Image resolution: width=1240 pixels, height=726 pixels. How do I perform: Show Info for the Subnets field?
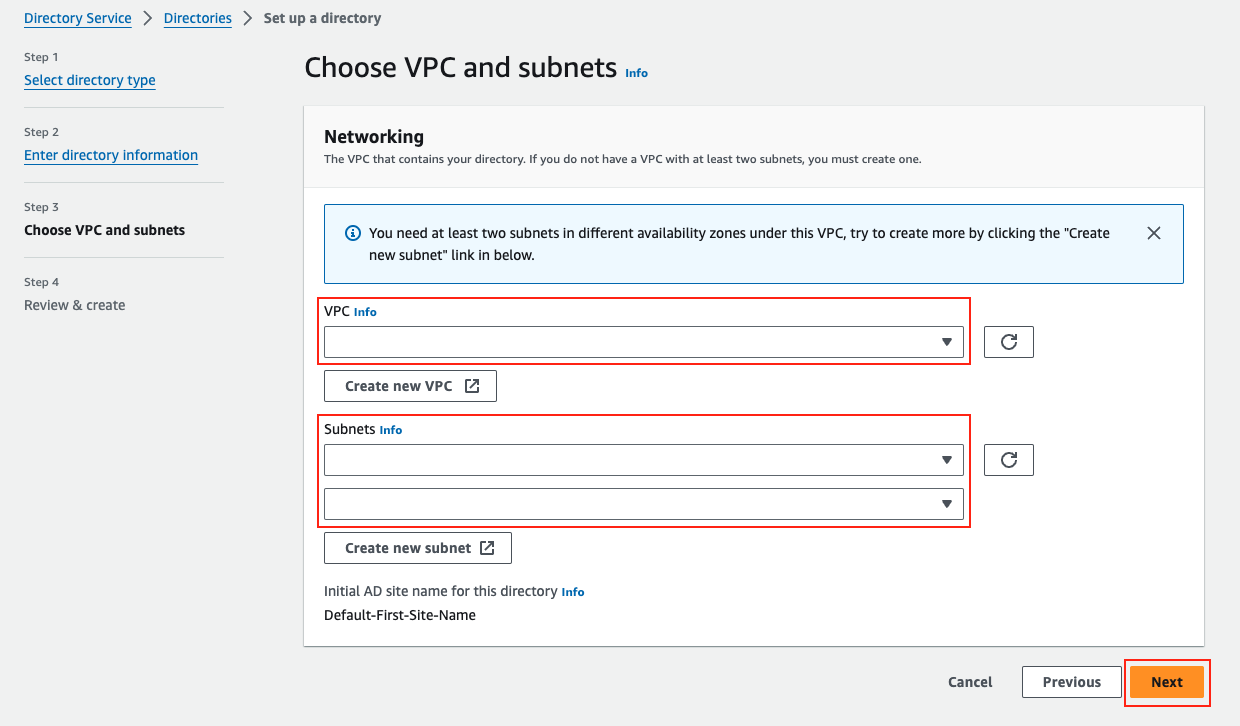tap(390, 430)
